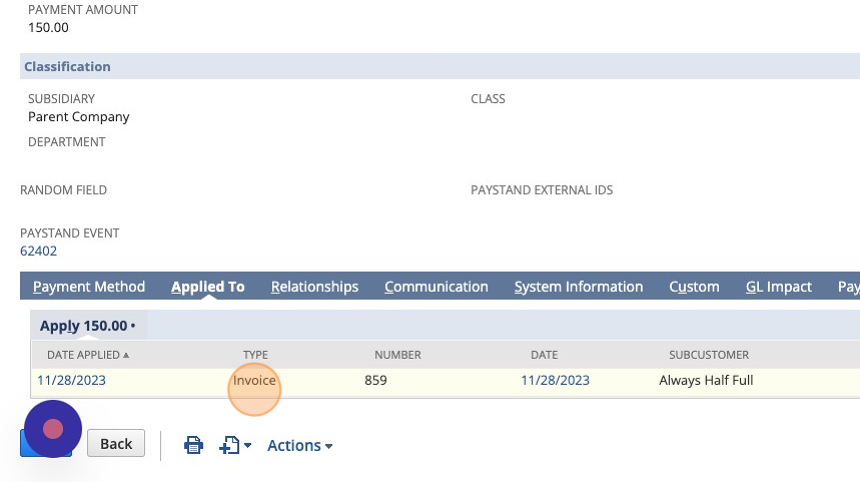Open the Custom tab
Image resolution: width=860 pixels, height=482 pixels.
[694, 286]
